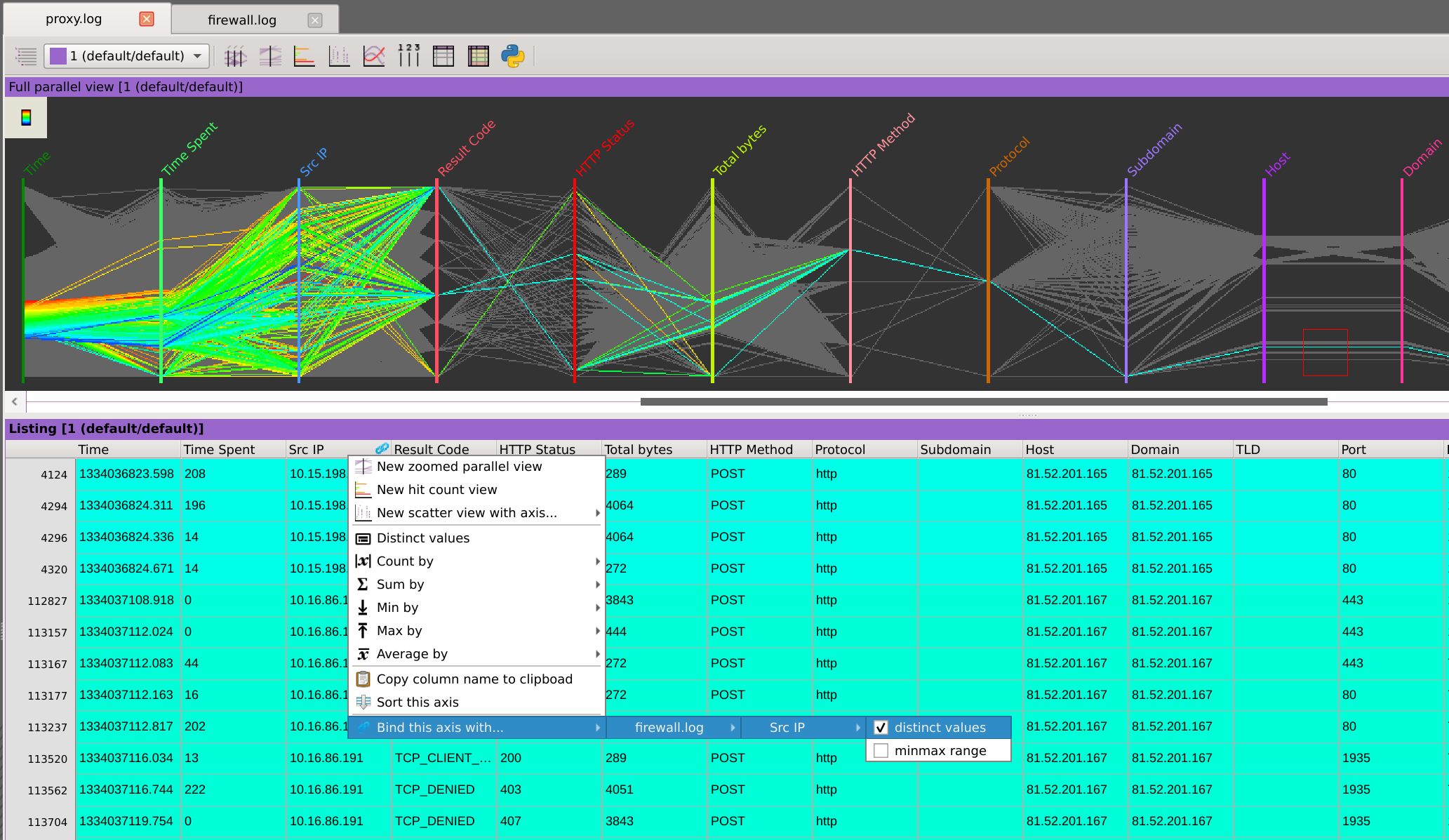Switch to the firewall.log tab

click(242, 20)
